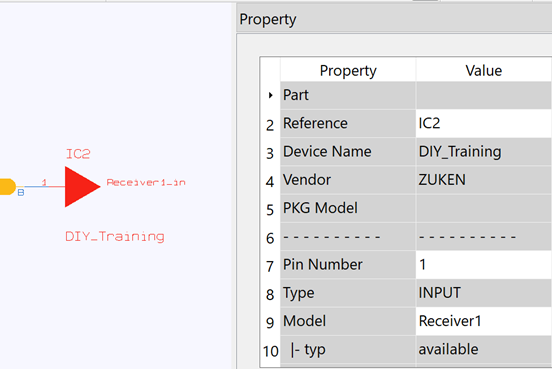Select the Receiver1_in pin label
The width and height of the screenshot is (552, 369).
pyautogui.click(x=146, y=182)
